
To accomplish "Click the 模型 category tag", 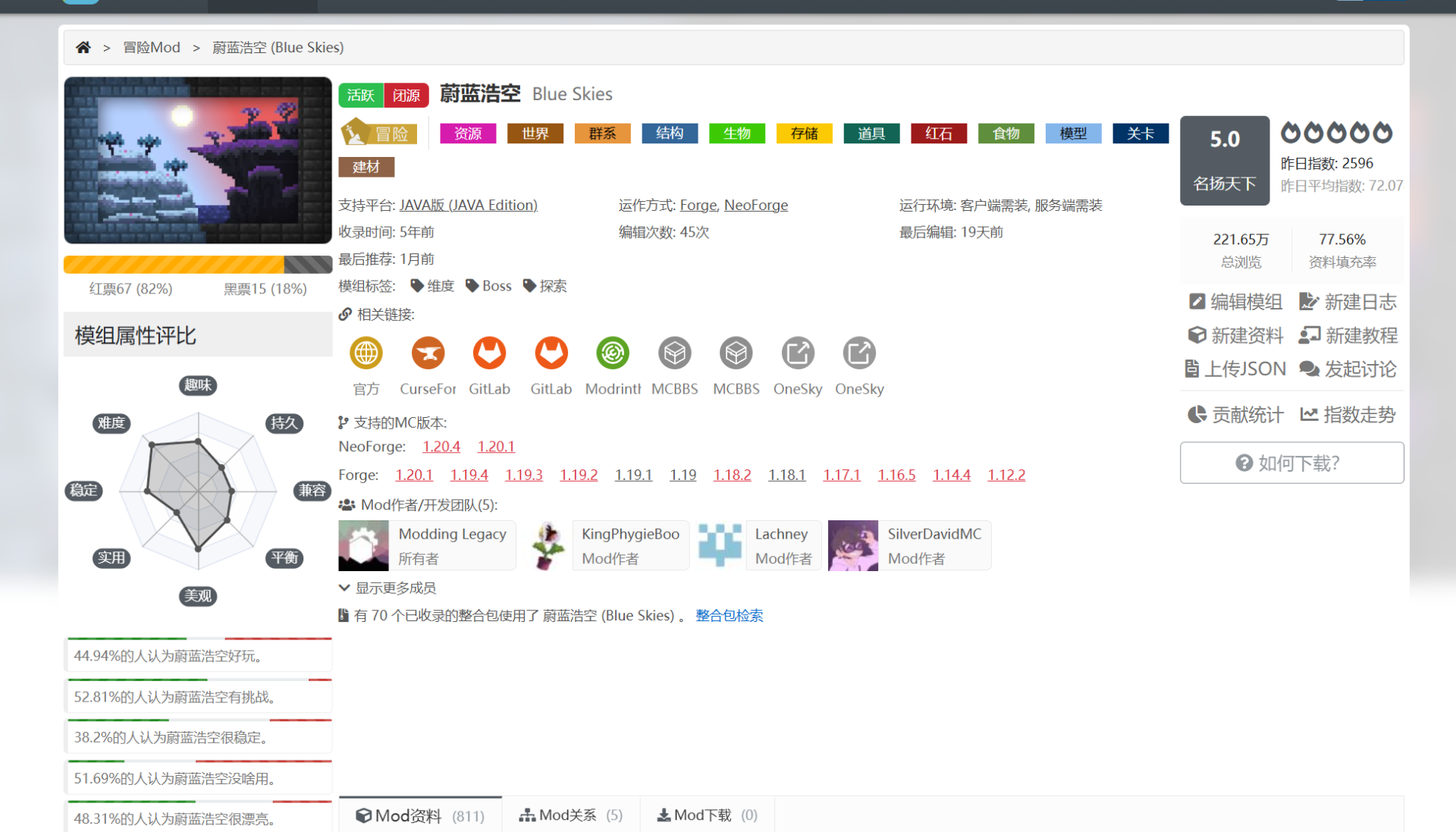I will [x=1073, y=133].
